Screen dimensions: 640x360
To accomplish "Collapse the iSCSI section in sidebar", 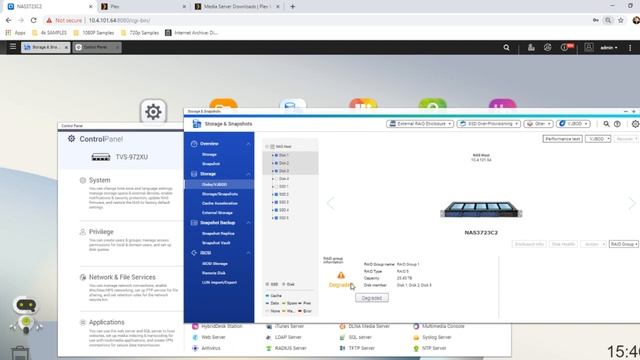I will 248,253.
